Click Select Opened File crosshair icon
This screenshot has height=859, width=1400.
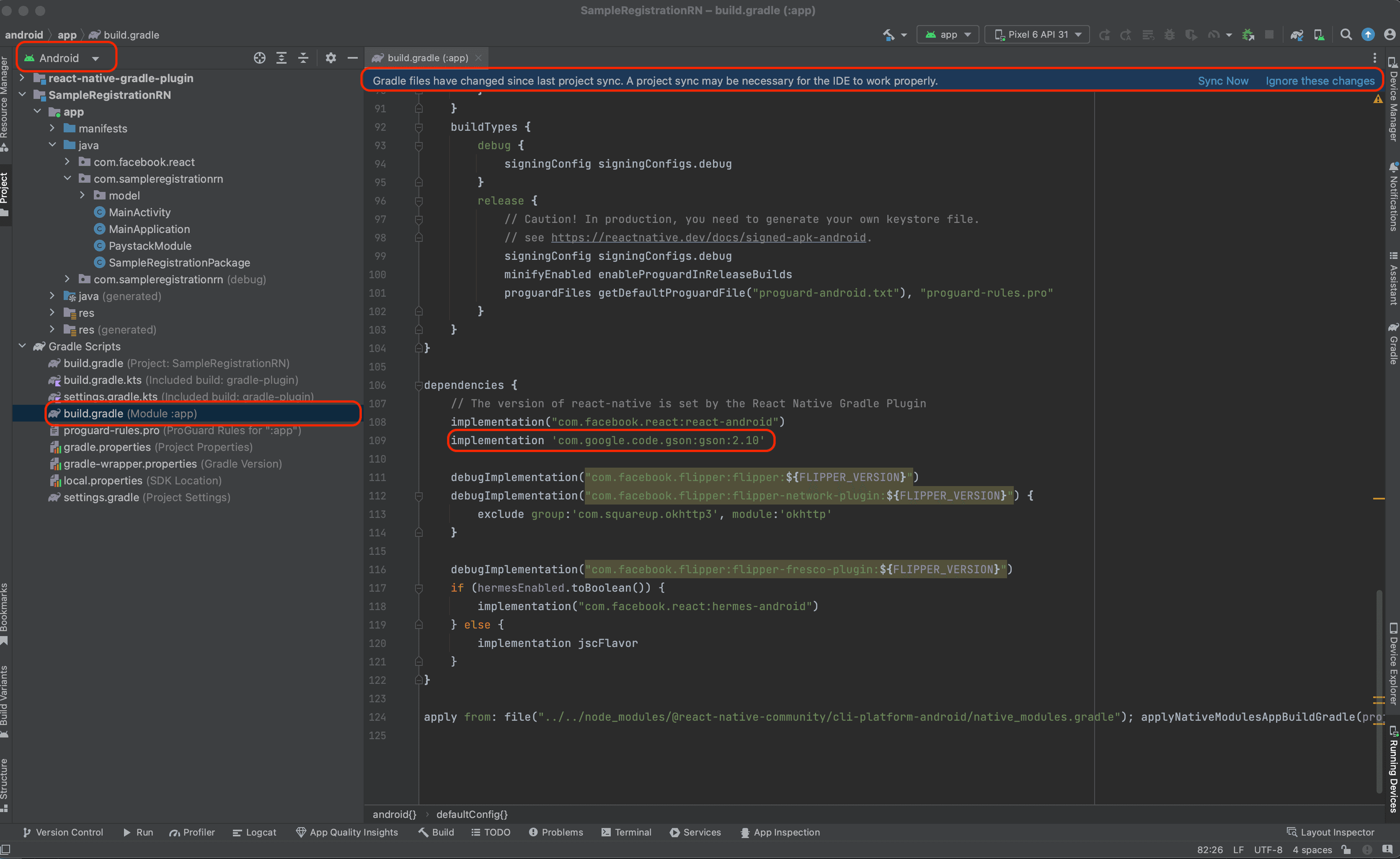point(260,58)
